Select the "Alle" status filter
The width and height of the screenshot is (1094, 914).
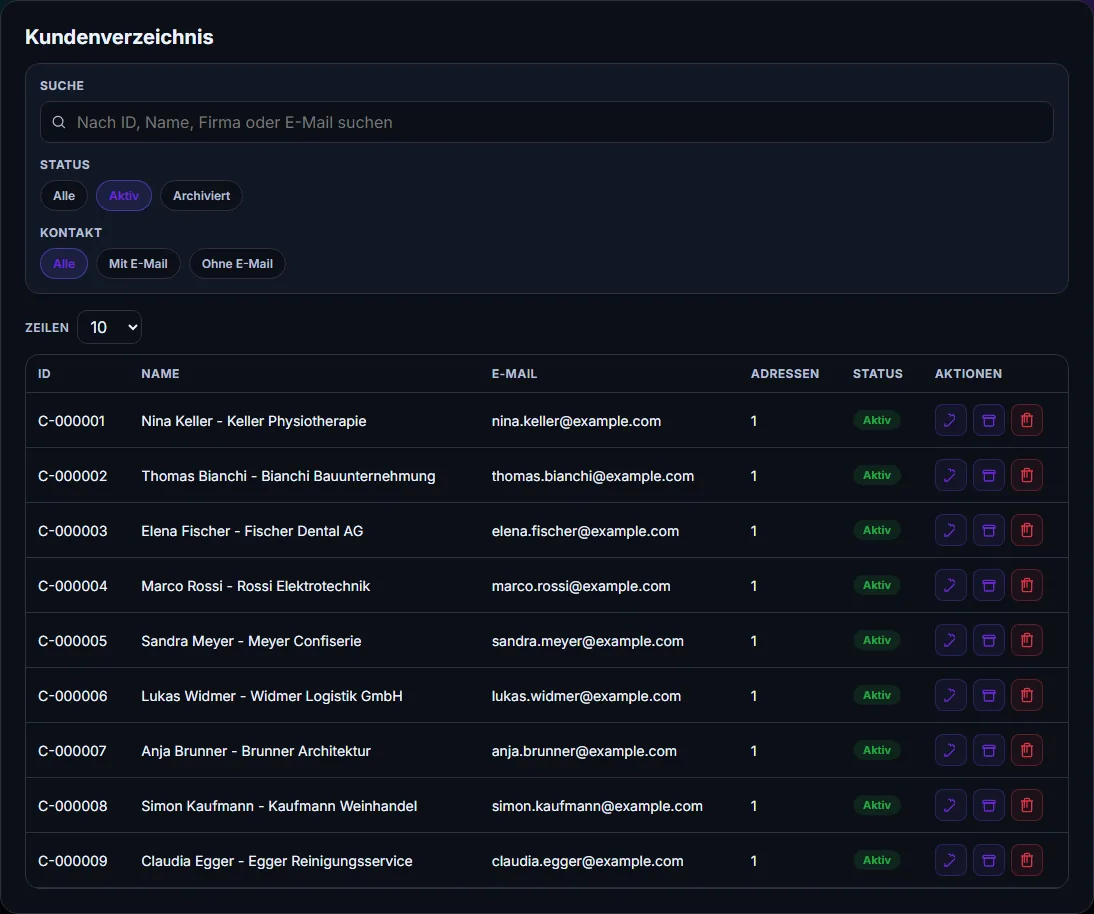point(63,196)
